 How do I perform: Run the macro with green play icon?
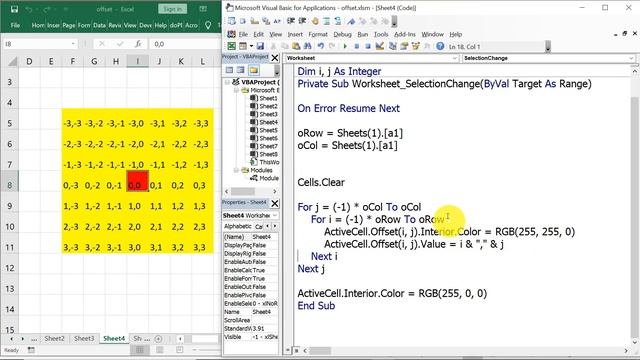pyautogui.click(x=345, y=47)
